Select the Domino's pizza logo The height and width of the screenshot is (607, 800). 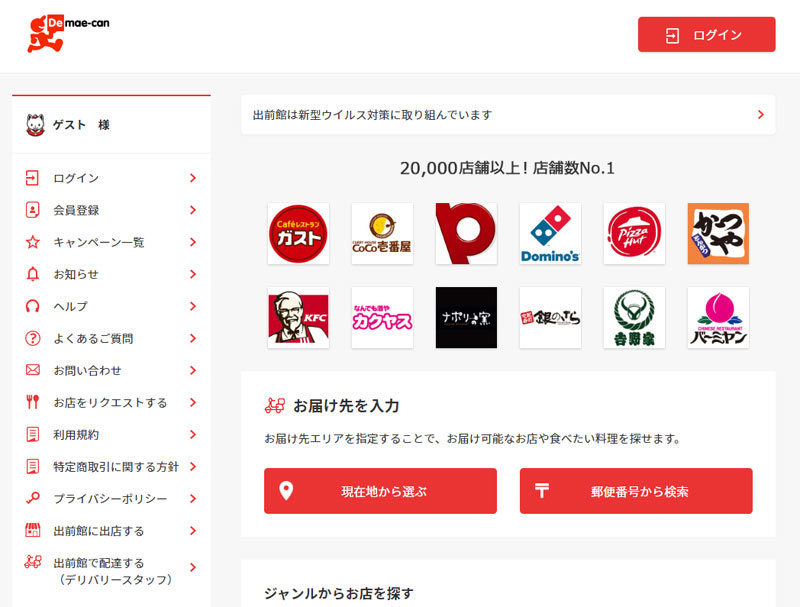[550, 234]
